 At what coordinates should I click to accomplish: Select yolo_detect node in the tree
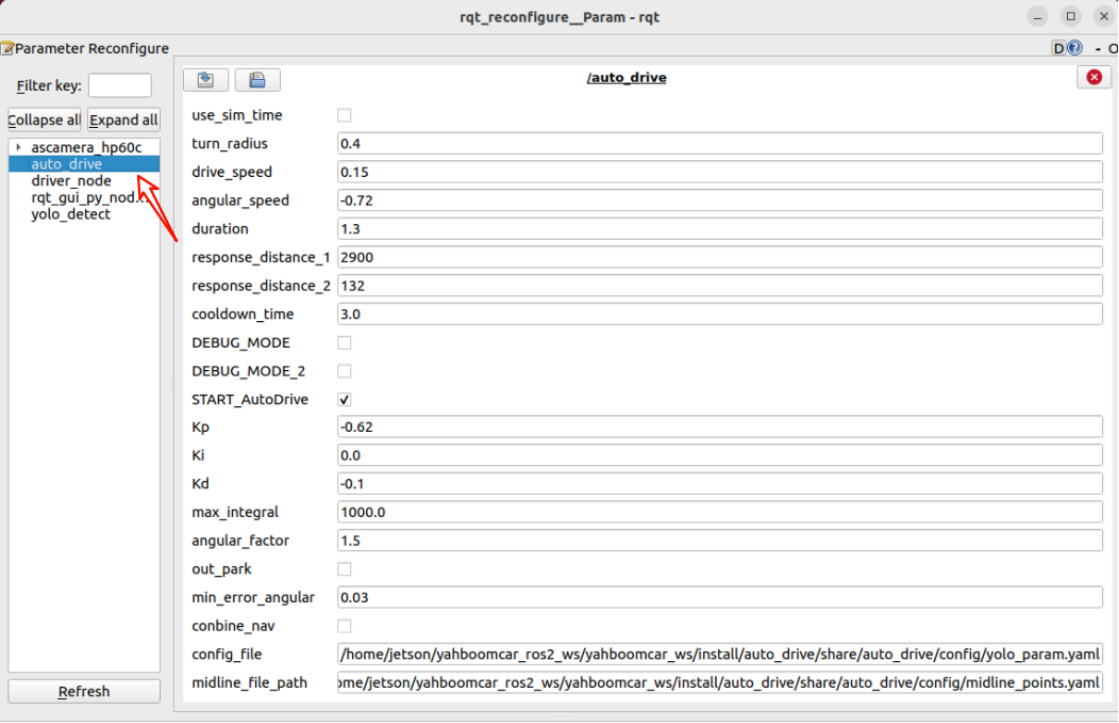70,214
